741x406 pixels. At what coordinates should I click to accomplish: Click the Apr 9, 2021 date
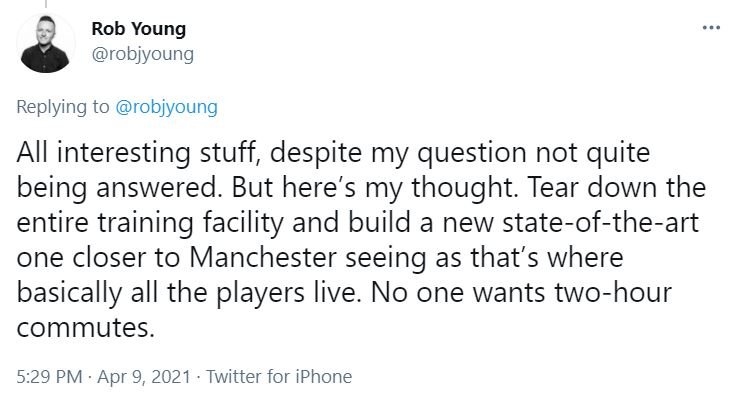pyautogui.click(x=144, y=377)
